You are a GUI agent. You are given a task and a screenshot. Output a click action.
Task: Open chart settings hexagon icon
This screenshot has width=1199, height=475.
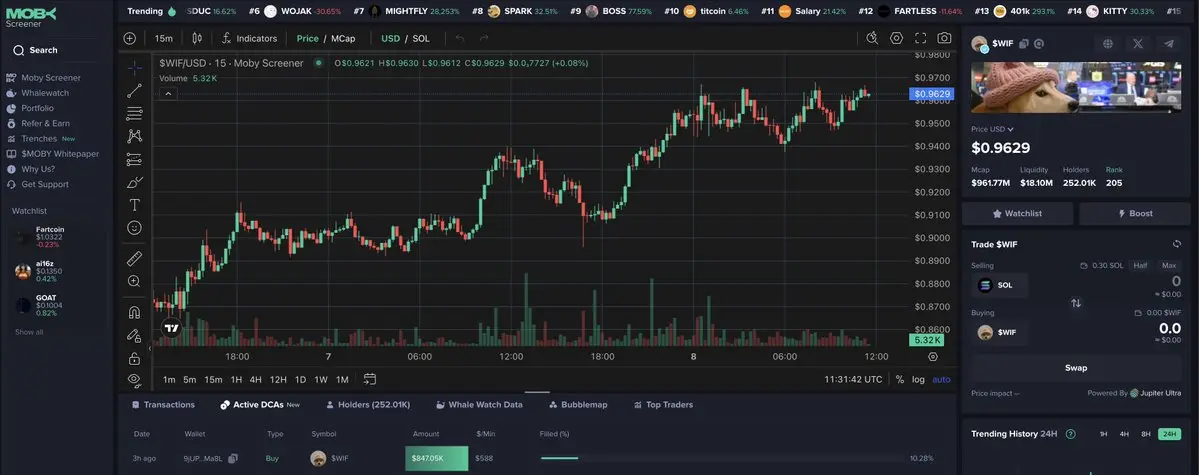[x=896, y=38]
